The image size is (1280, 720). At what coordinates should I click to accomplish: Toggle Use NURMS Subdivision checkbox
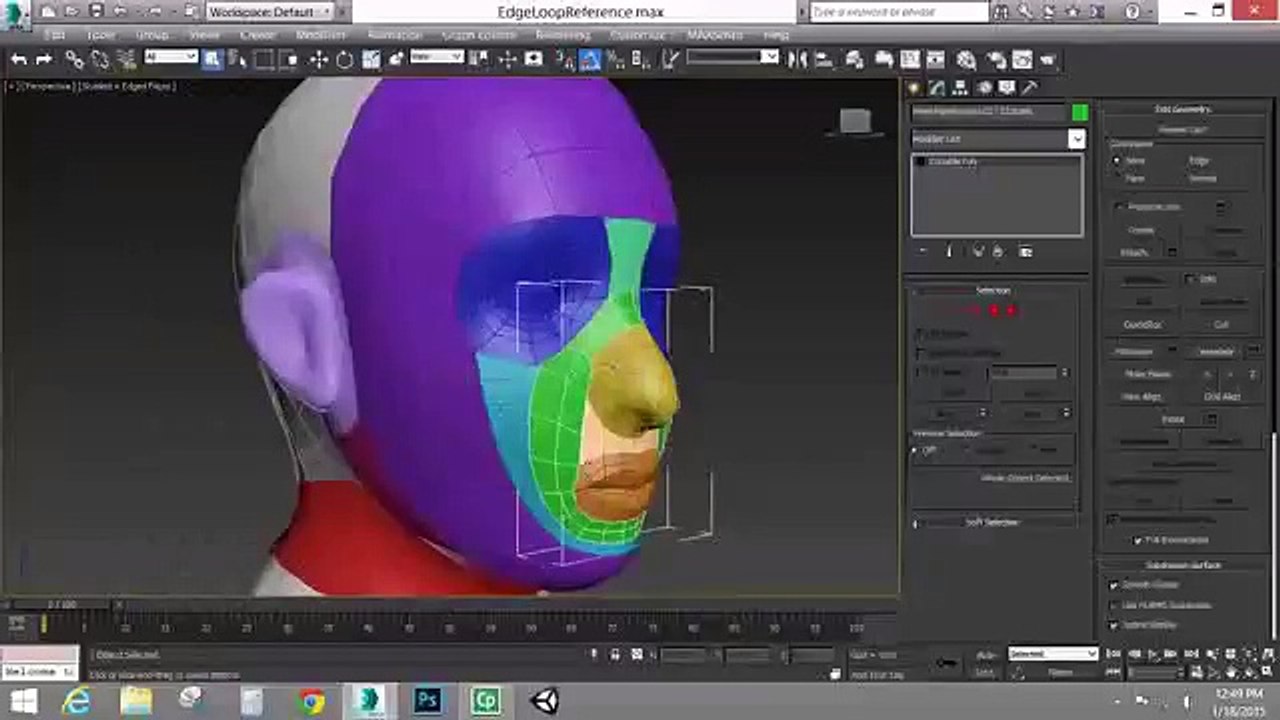(1114, 605)
